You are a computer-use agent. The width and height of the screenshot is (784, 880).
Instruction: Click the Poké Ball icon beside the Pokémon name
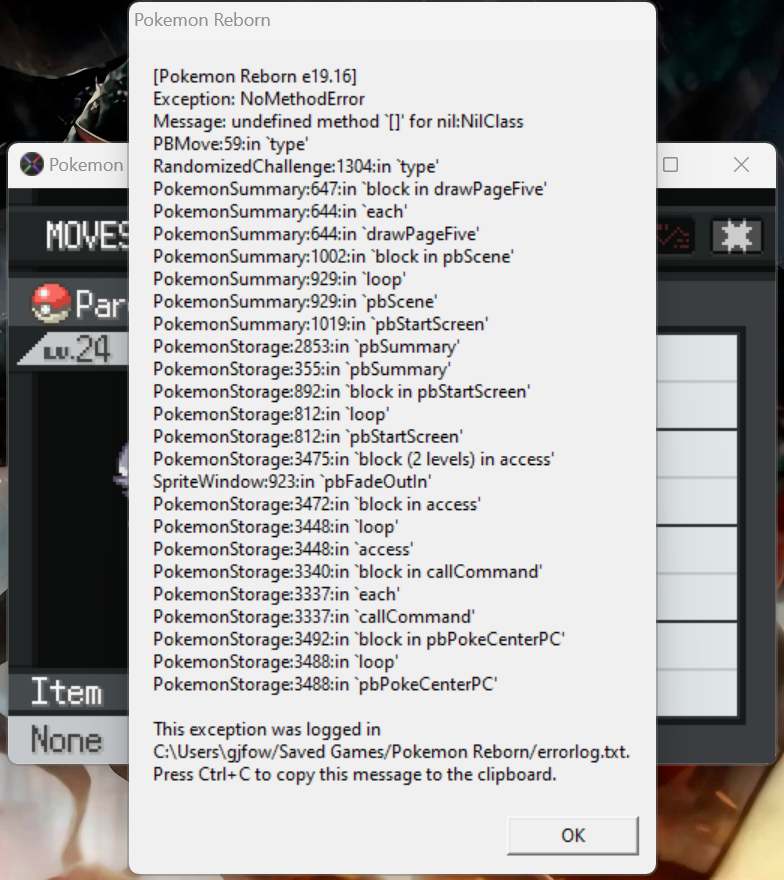(x=51, y=304)
